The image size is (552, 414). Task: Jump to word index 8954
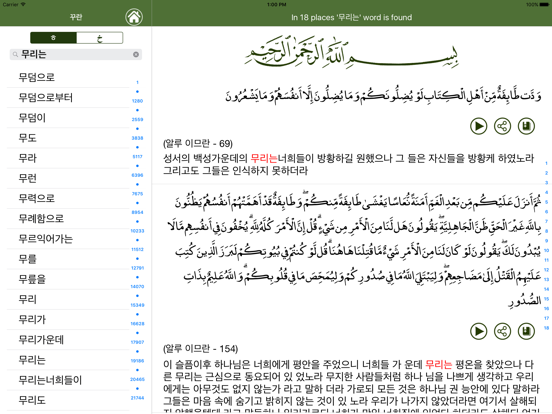pyautogui.click(x=137, y=212)
